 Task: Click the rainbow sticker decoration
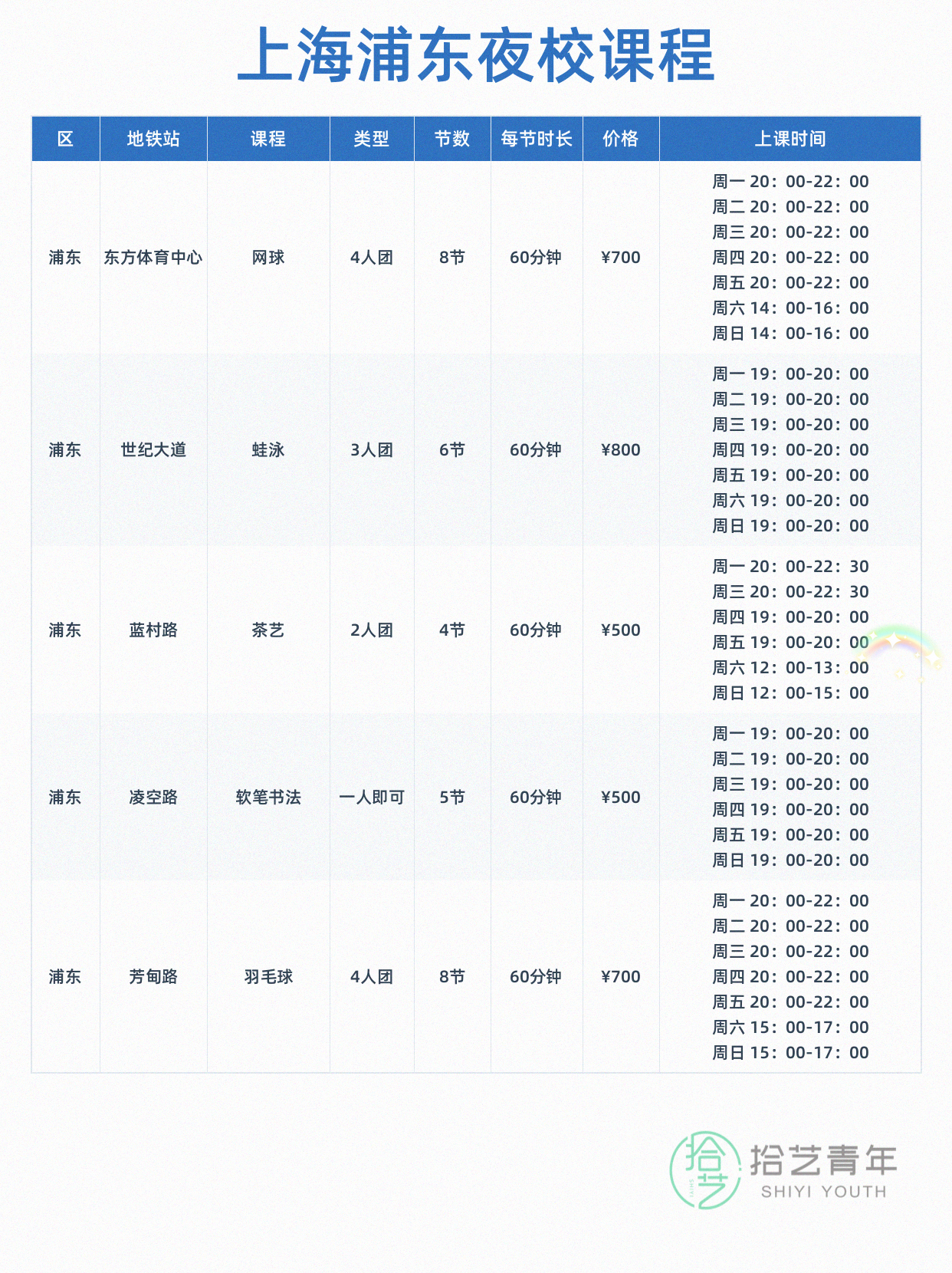(902, 650)
